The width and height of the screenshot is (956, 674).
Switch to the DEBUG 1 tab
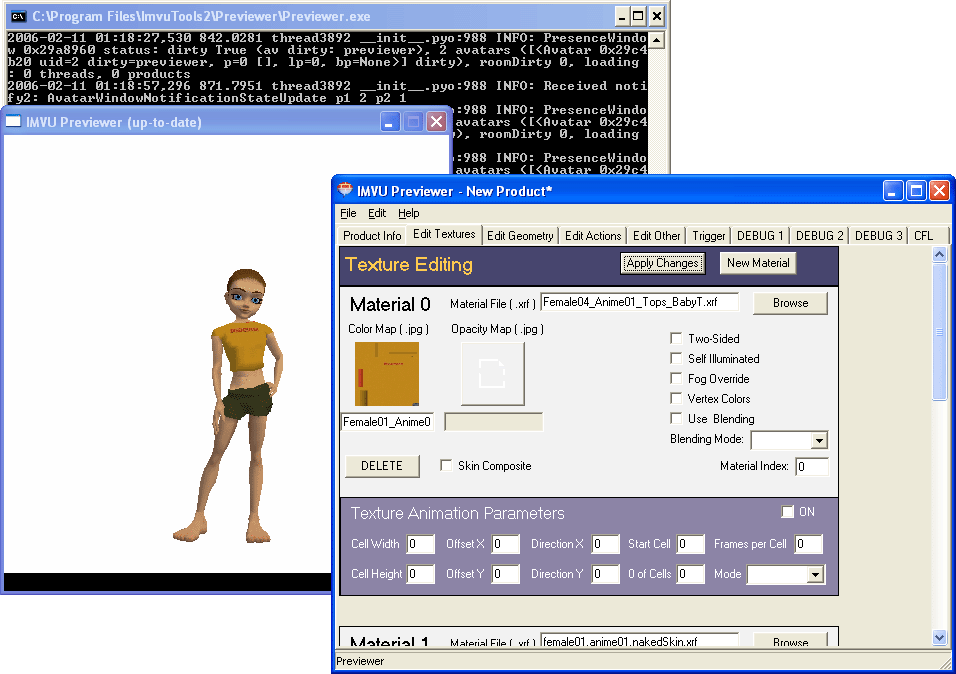point(760,236)
